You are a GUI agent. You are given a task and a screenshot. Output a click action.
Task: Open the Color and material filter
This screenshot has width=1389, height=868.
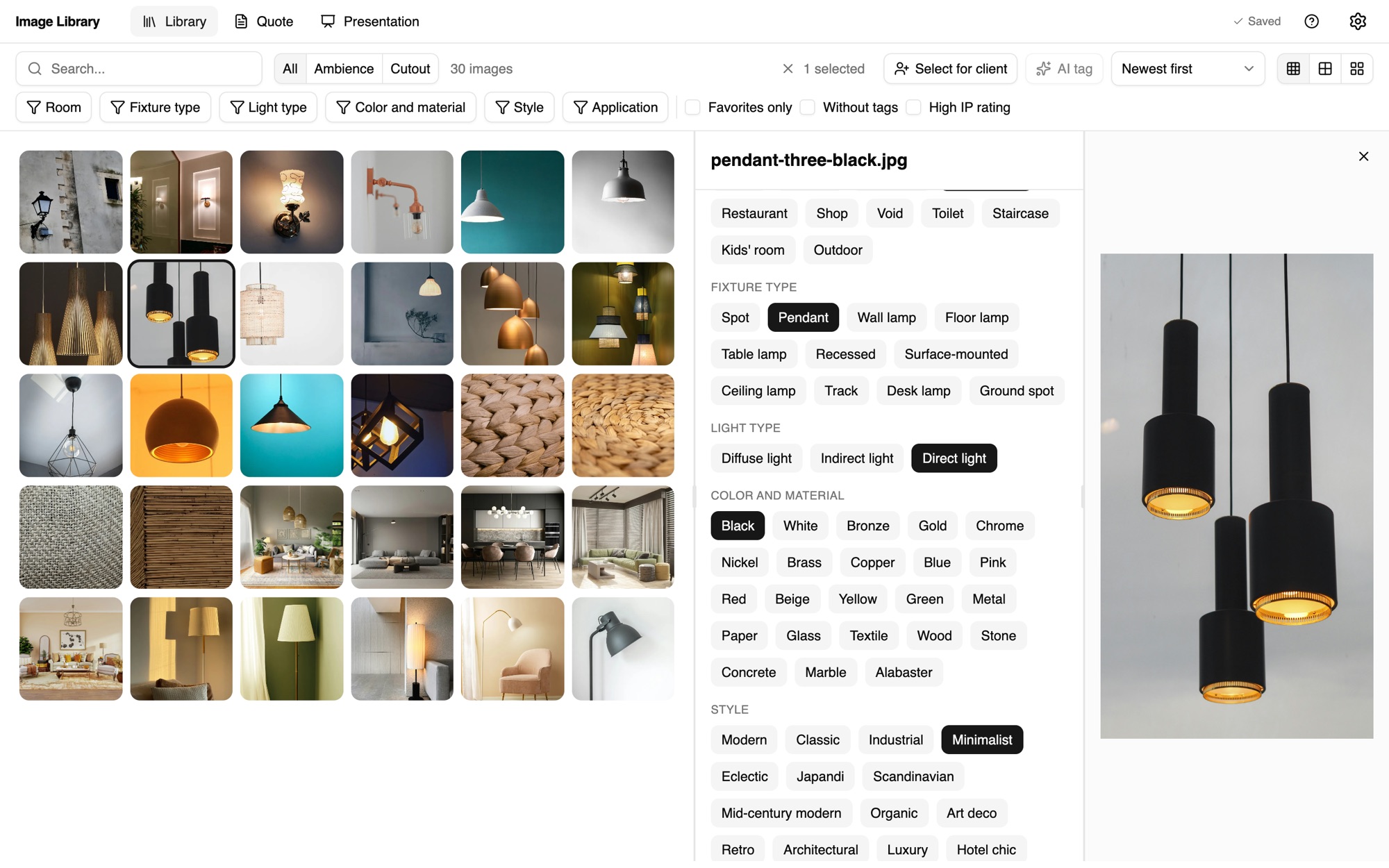click(401, 108)
